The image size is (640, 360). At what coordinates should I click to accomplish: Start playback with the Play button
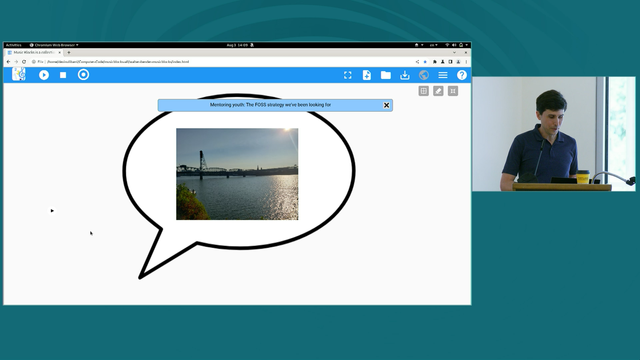click(44, 75)
